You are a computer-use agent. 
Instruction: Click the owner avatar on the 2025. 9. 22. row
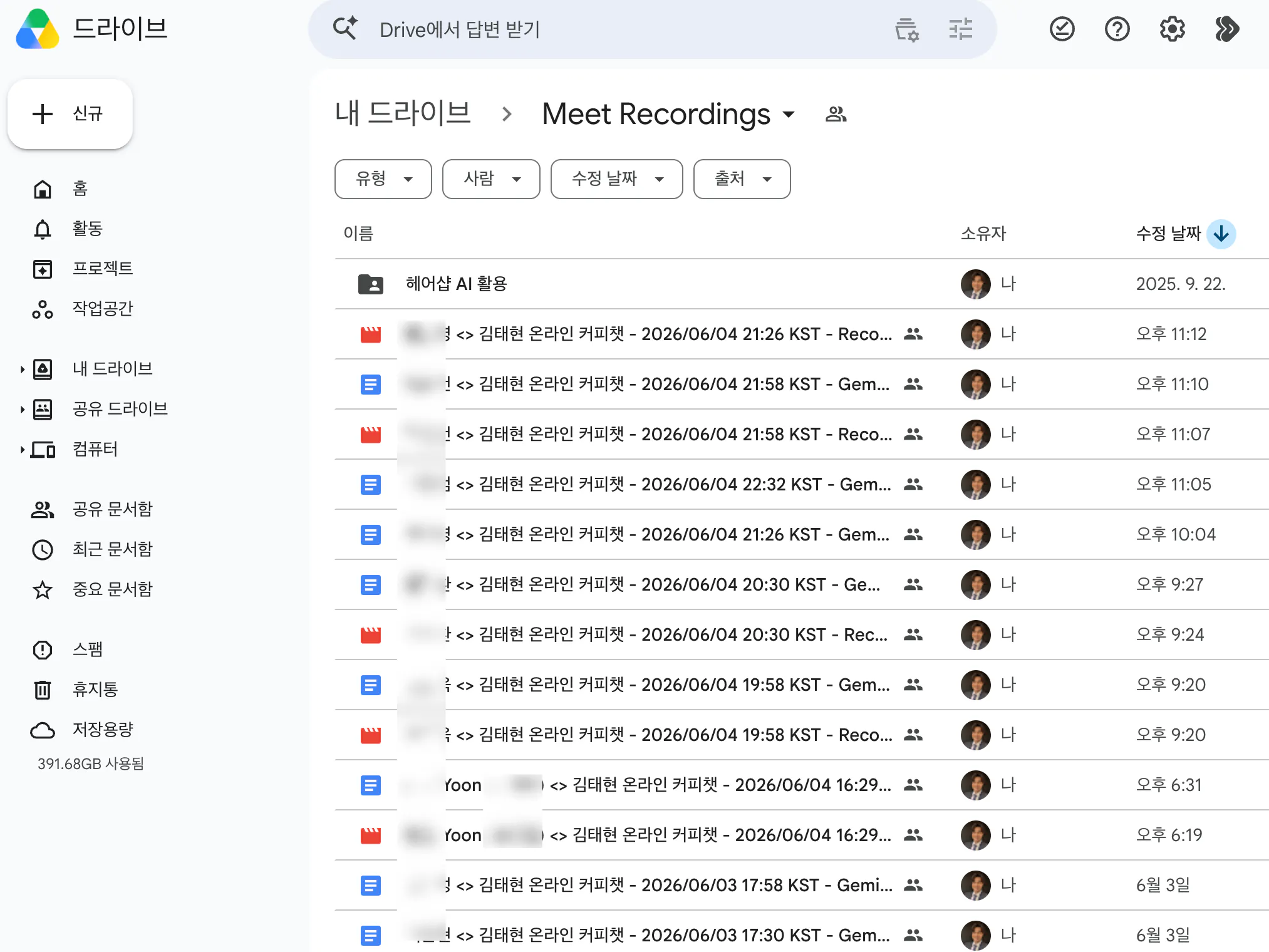tap(975, 284)
